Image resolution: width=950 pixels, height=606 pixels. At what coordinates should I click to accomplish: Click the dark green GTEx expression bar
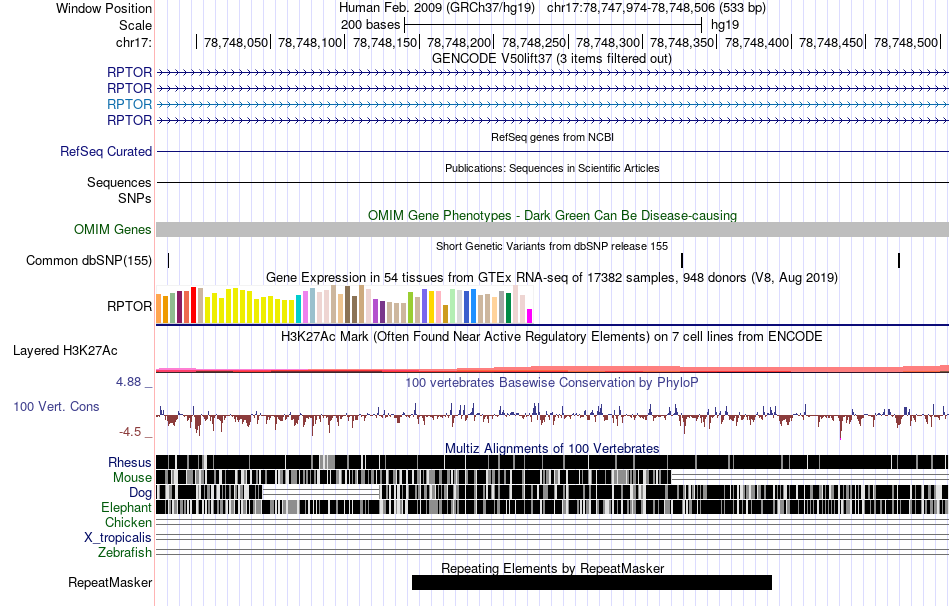click(509, 308)
